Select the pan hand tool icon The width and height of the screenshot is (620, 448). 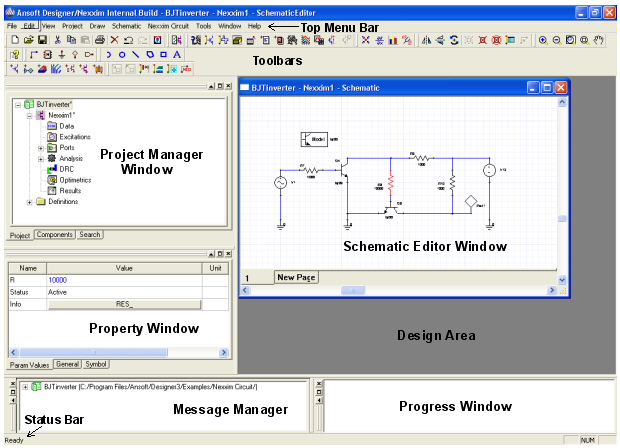(x=598, y=39)
